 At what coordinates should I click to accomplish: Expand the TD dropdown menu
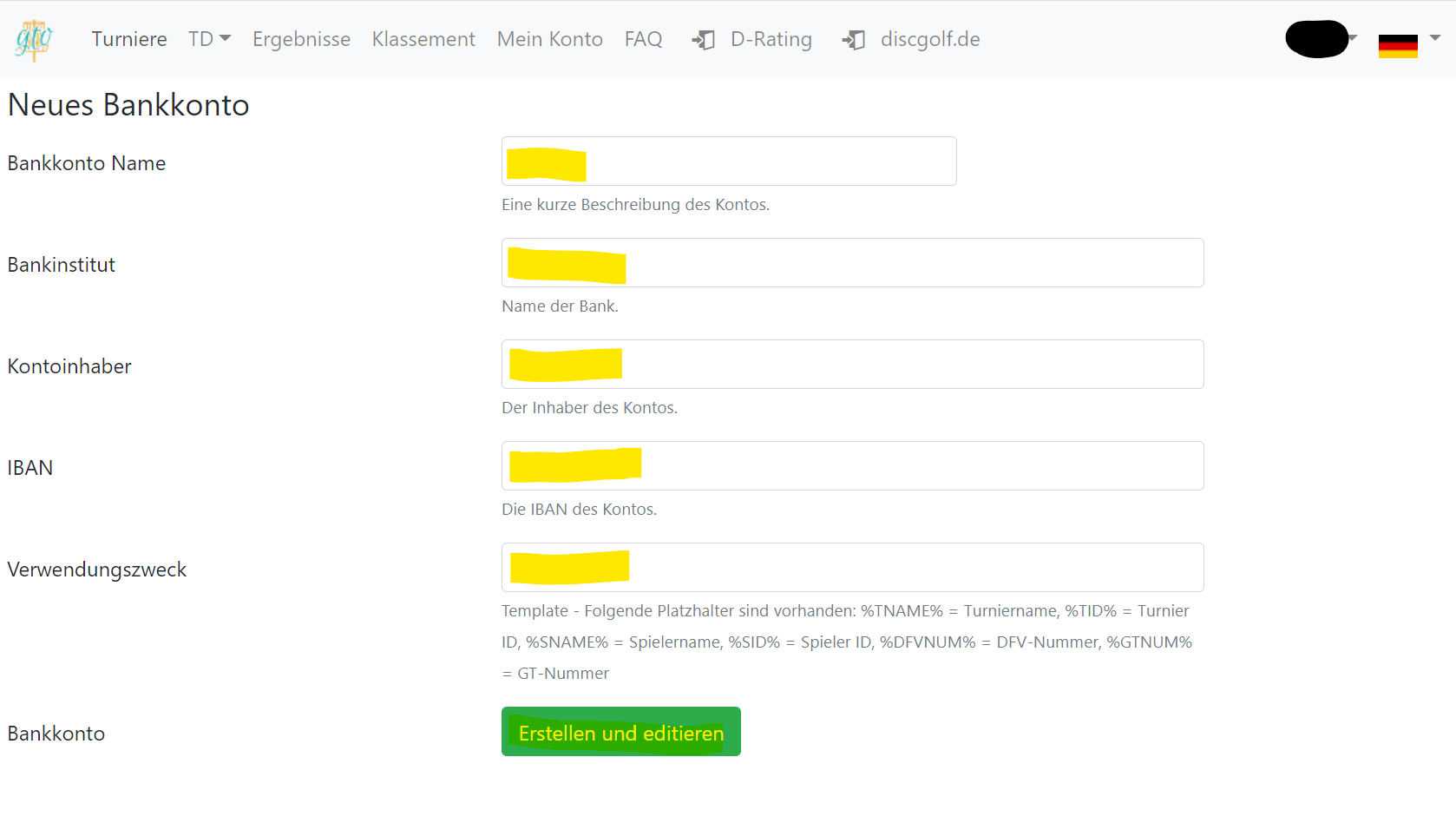(209, 39)
